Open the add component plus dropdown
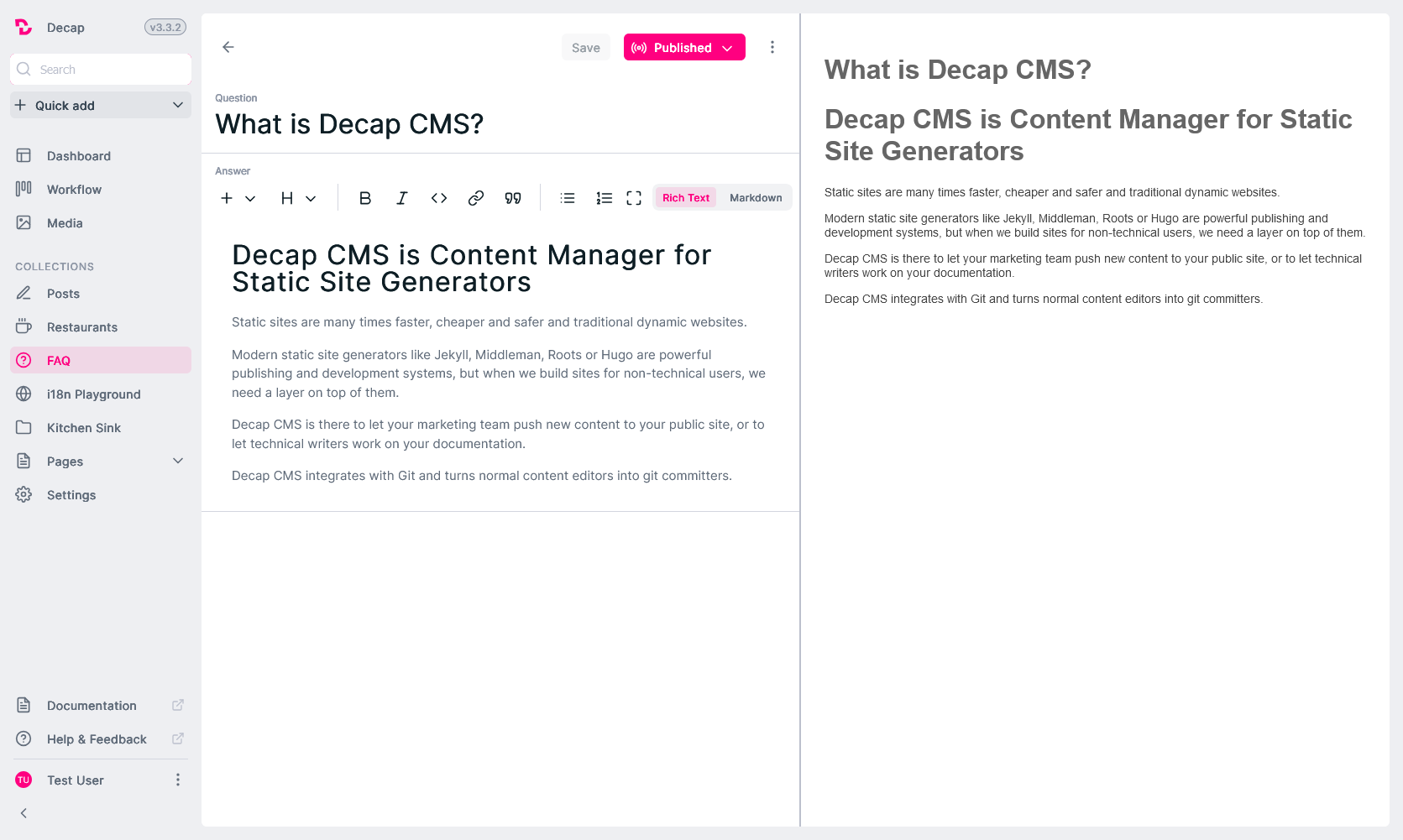Image resolution: width=1403 pixels, height=840 pixels. (238, 198)
